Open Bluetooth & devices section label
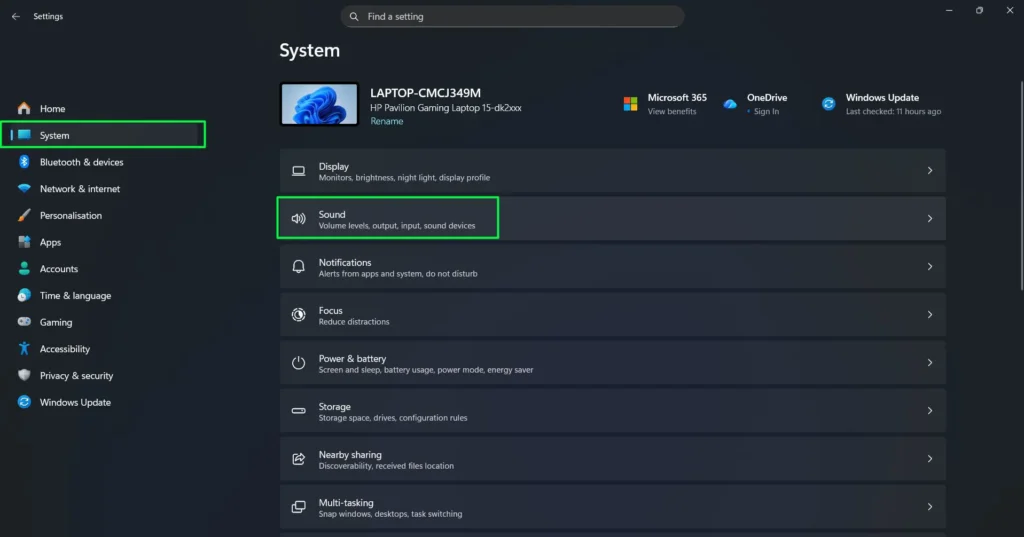Image resolution: width=1024 pixels, height=537 pixels. [82, 162]
